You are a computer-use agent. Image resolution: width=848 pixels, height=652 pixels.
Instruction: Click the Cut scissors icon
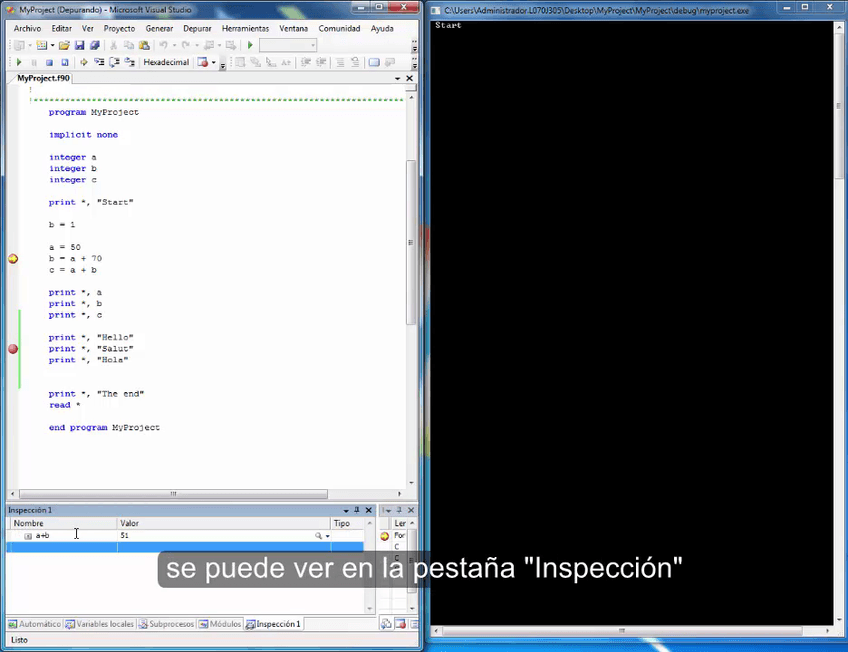(x=113, y=45)
